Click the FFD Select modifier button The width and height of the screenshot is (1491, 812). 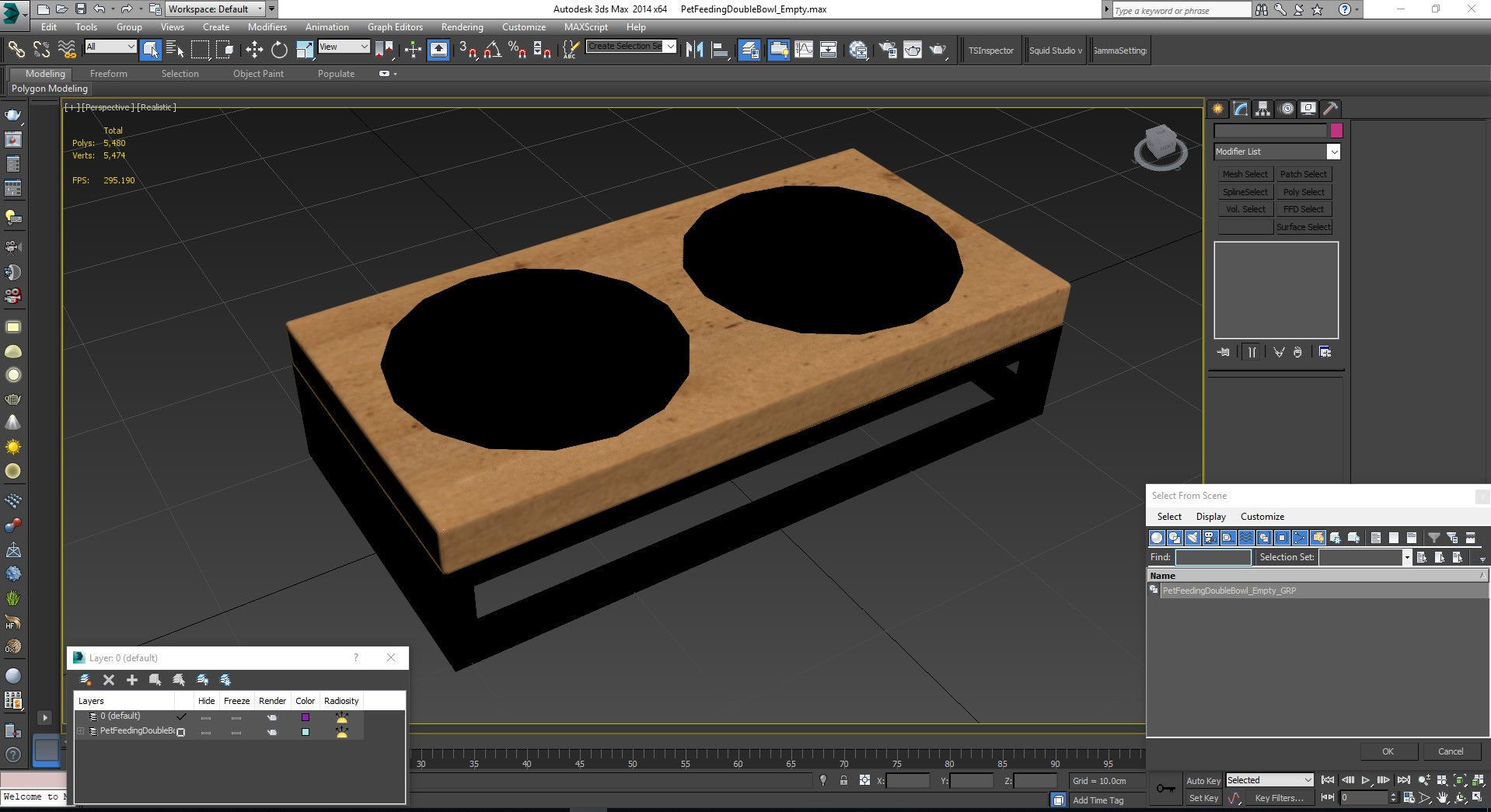1304,209
